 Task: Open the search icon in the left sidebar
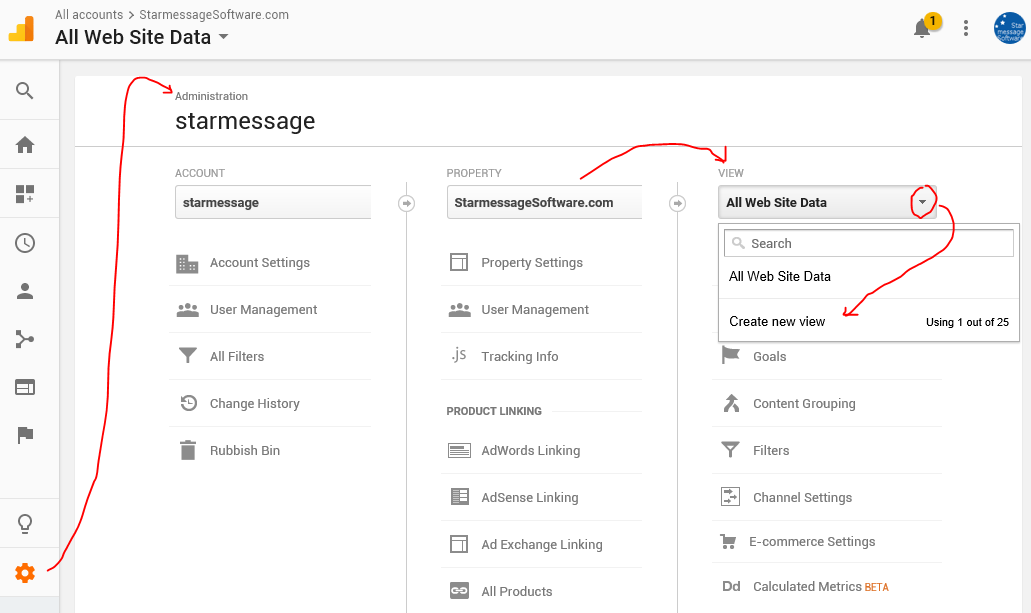(24, 91)
